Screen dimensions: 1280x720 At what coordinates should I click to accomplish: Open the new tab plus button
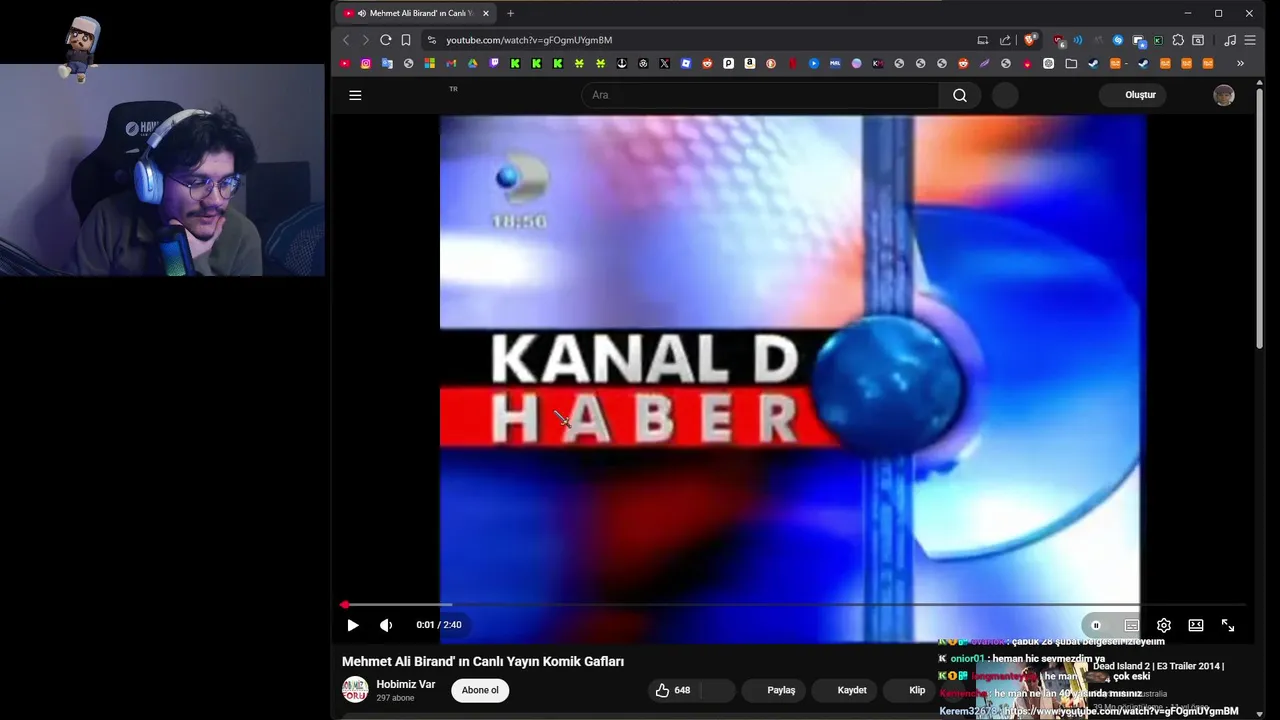(510, 13)
